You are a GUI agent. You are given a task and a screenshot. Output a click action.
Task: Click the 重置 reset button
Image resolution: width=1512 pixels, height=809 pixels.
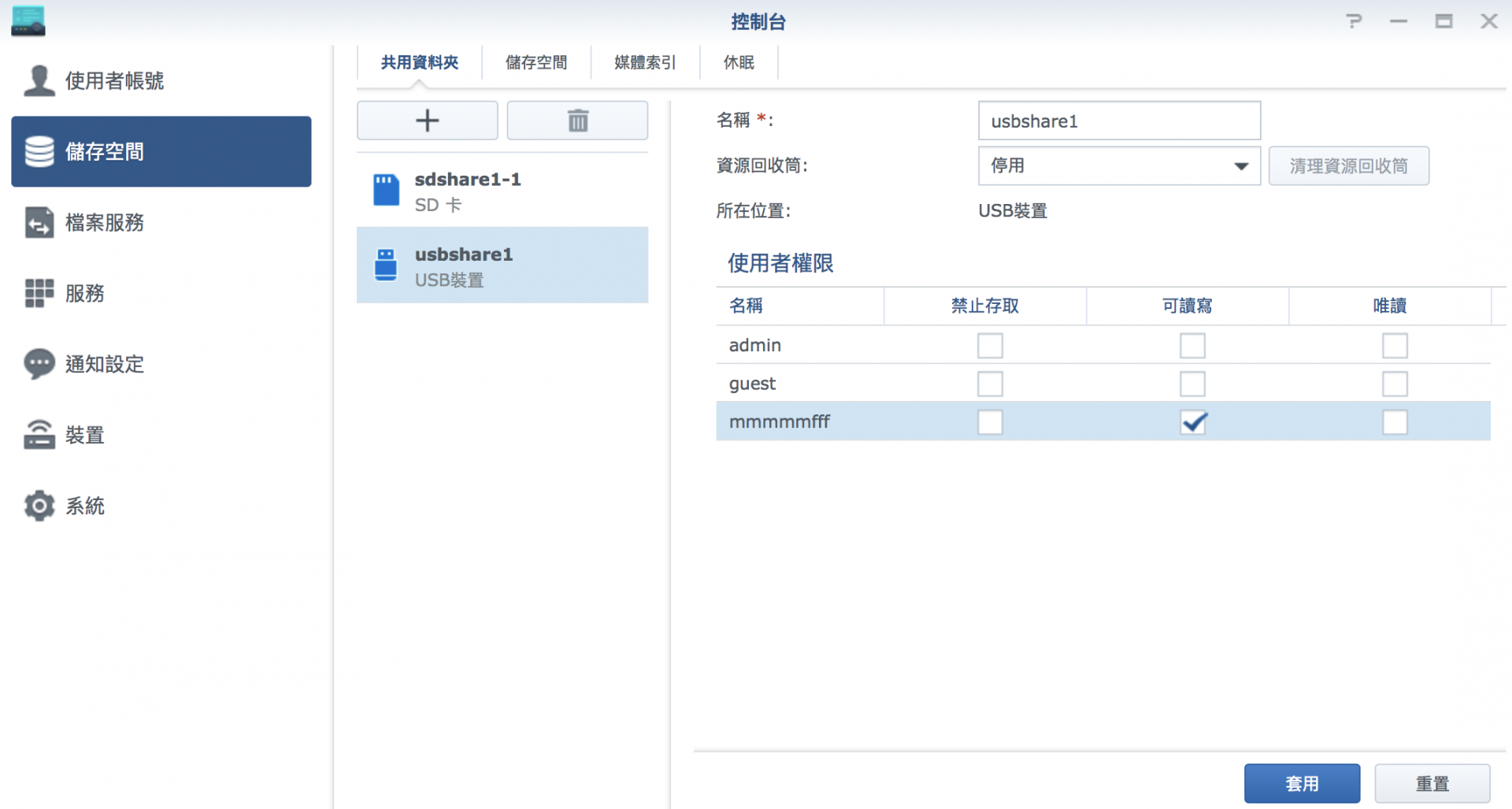[1432, 783]
